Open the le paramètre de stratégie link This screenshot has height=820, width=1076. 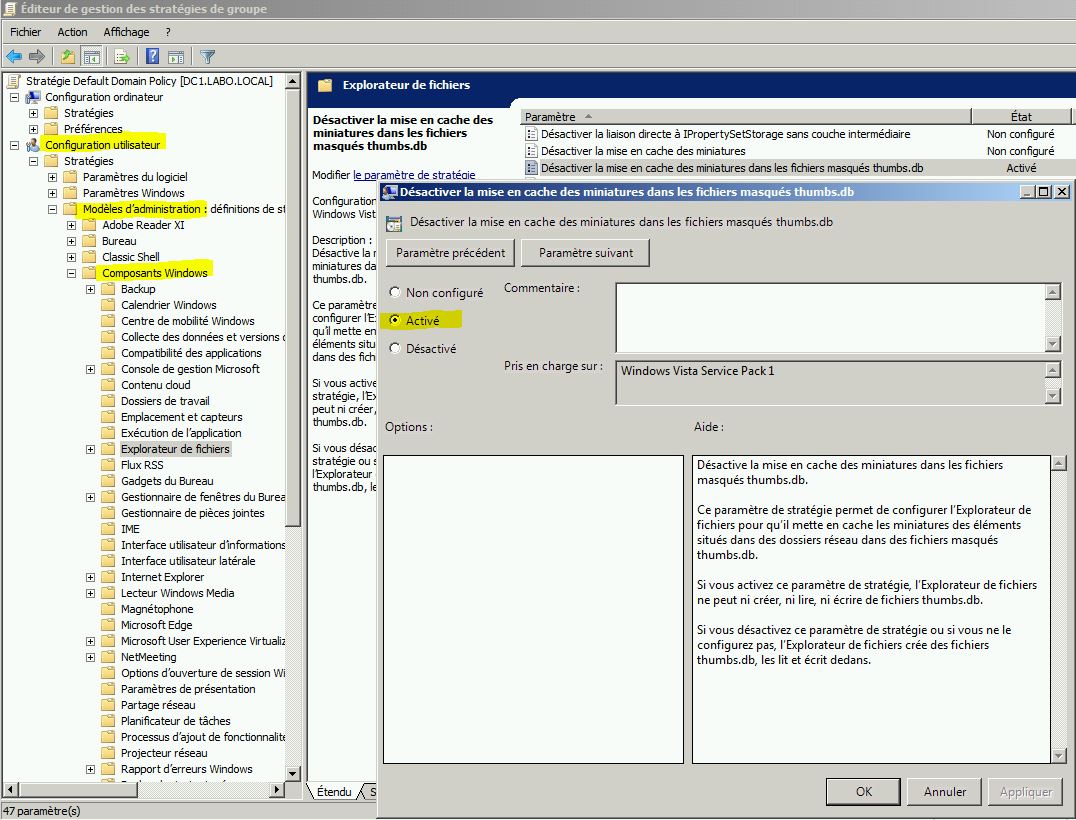click(412, 176)
